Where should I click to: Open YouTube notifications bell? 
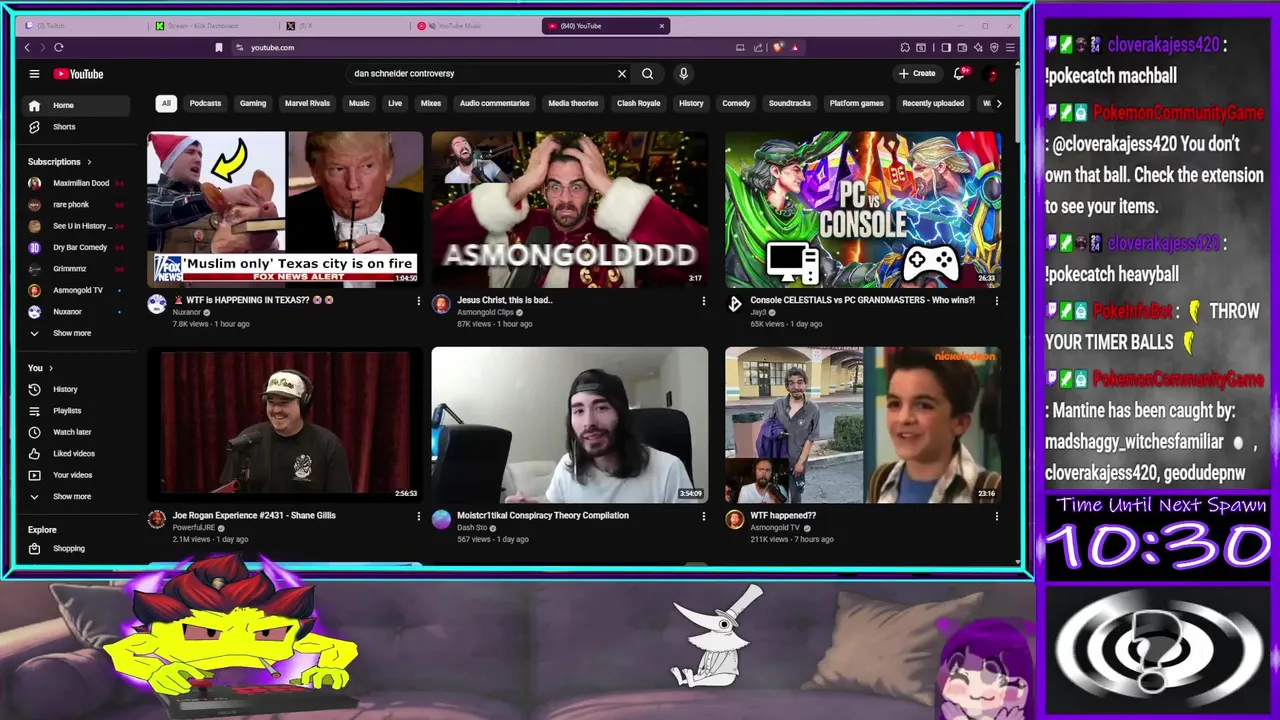coord(960,74)
